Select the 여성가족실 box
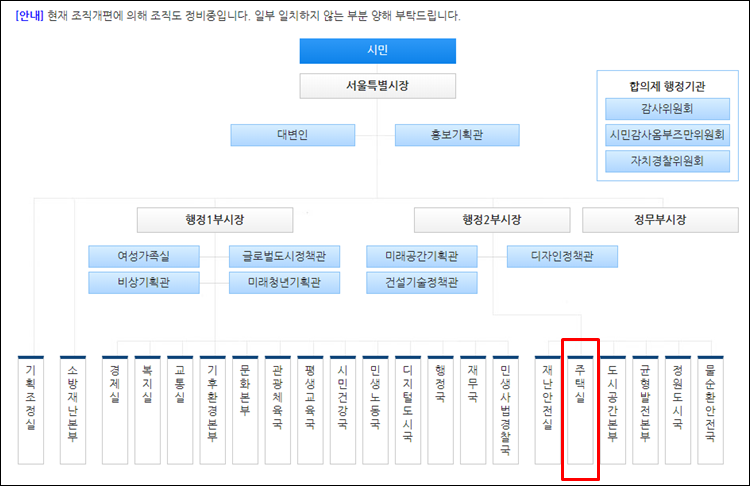 pos(144,256)
